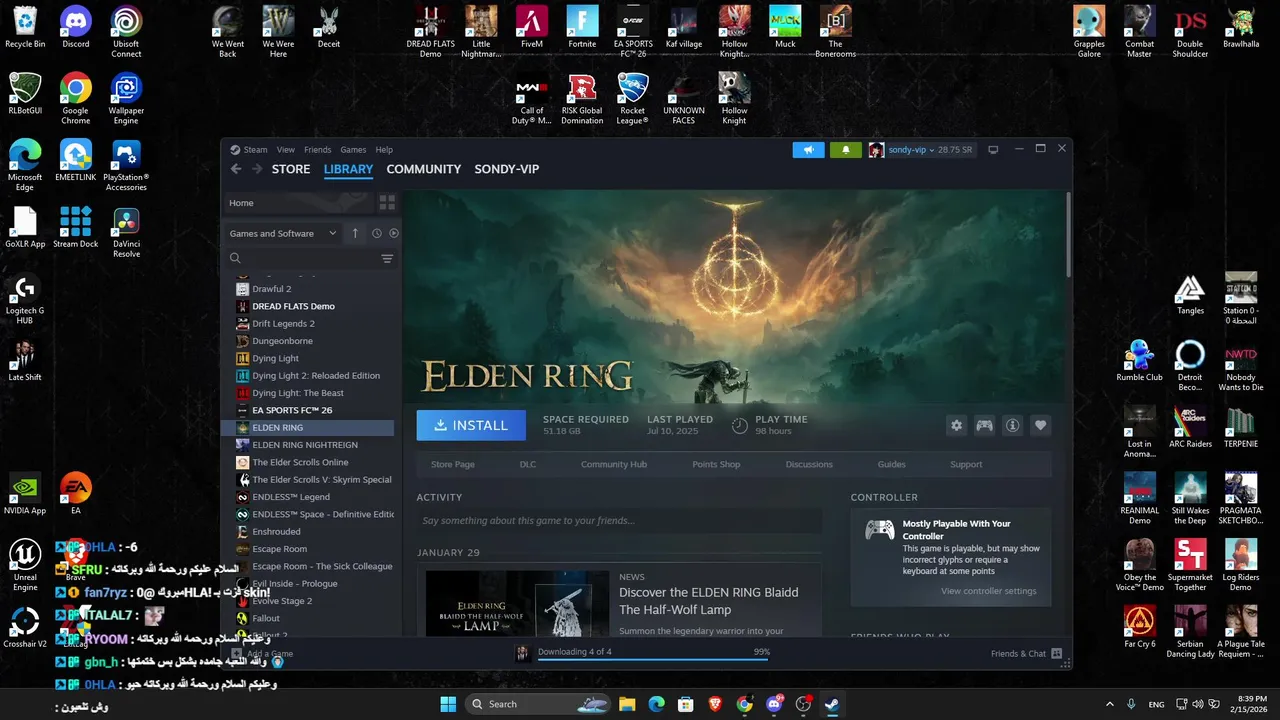
Task: Click the game page vertical scrollbar
Action: click(x=1069, y=234)
